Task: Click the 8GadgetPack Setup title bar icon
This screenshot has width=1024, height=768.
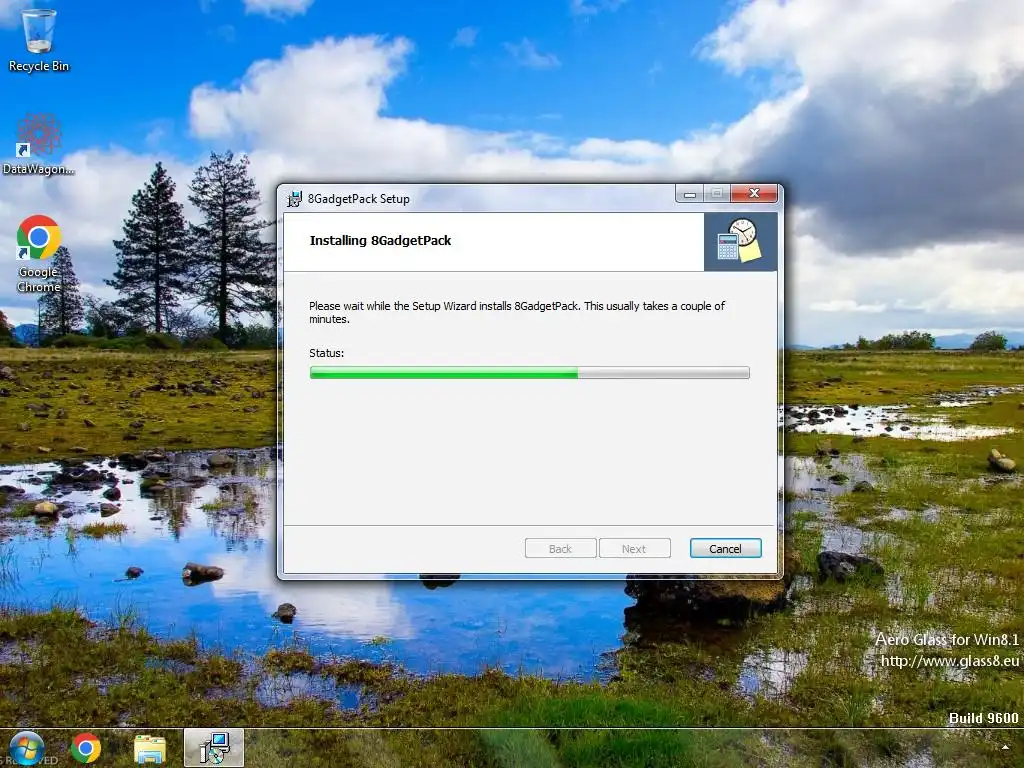Action: coord(295,199)
